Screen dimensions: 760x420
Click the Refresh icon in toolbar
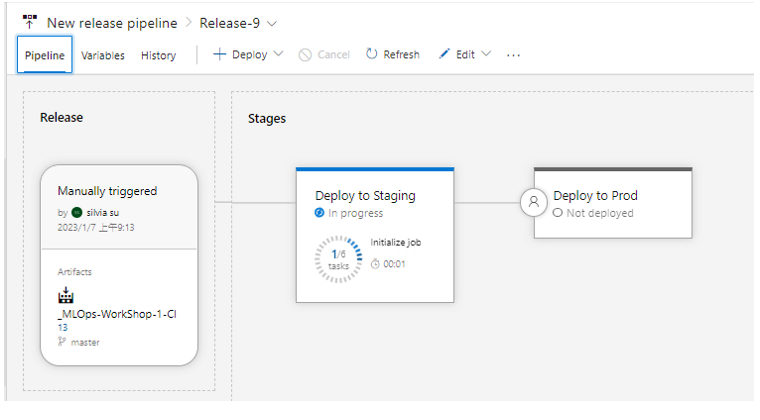[x=371, y=54]
